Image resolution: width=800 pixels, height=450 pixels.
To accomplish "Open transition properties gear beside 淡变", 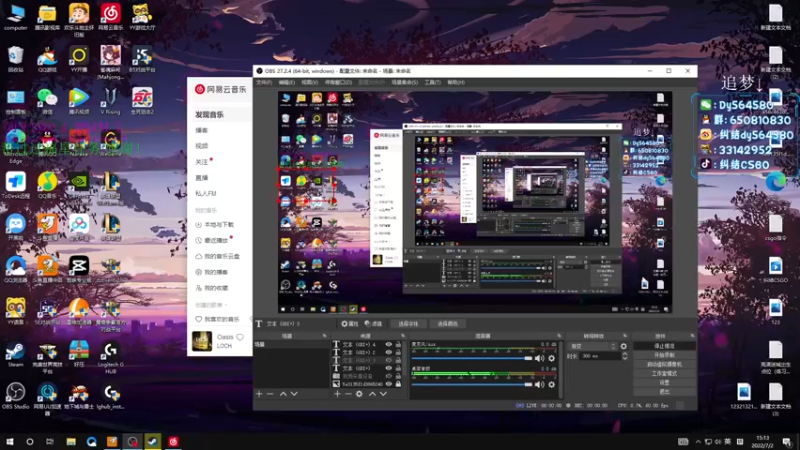I will [x=623, y=346].
